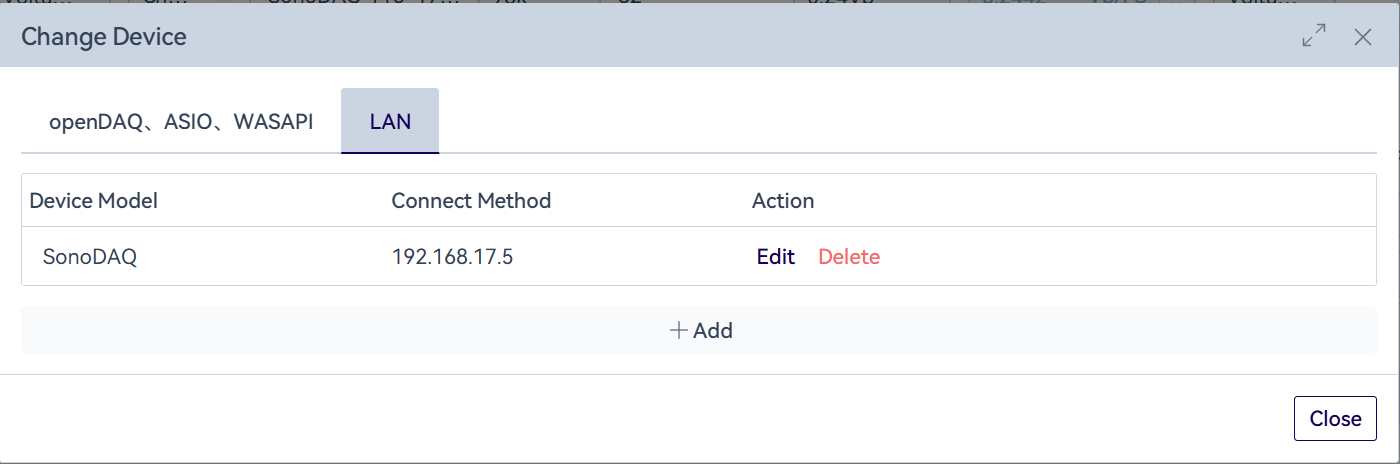Add a new LAN device row
Image resolution: width=1400 pixels, height=464 pixels.
[x=700, y=330]
